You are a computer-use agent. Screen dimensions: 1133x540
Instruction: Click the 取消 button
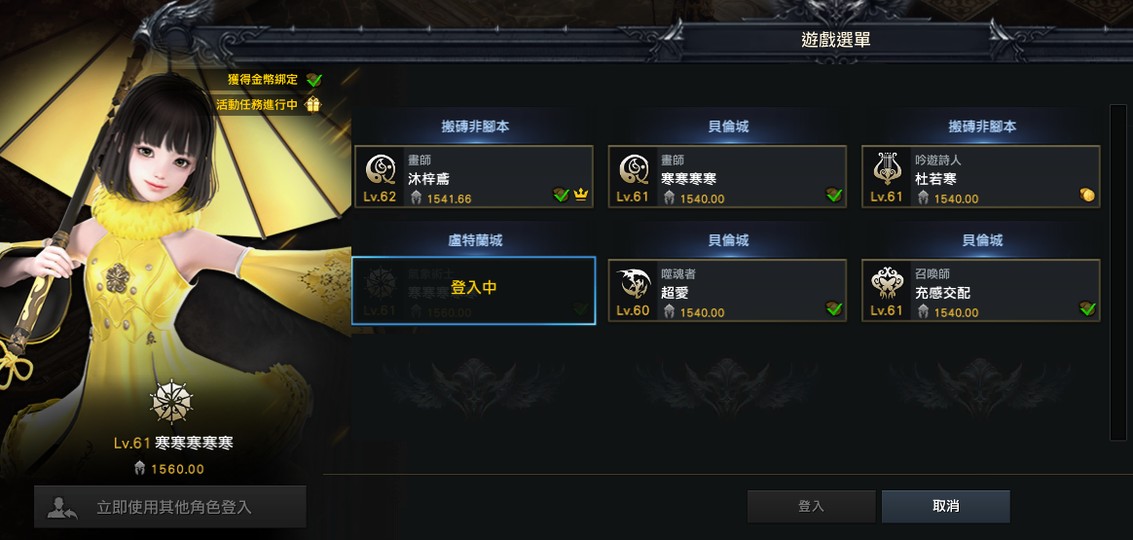pyautogui.click(x=946, y=507)
